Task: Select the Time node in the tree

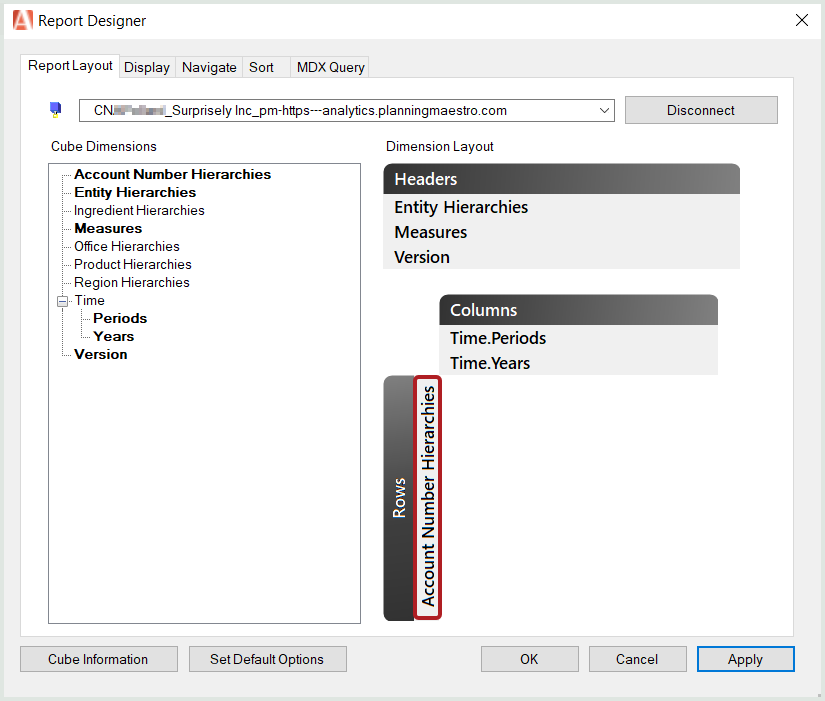Action: [x=89, y=301]
